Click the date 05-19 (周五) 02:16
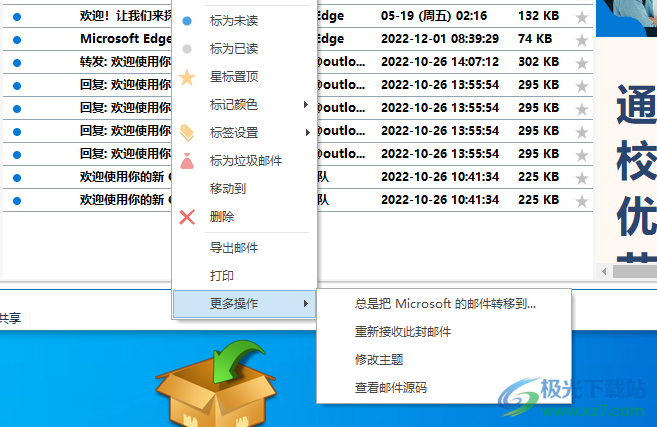Image resolution: width=657 pixels, height=427 pixels. point(434,16)
